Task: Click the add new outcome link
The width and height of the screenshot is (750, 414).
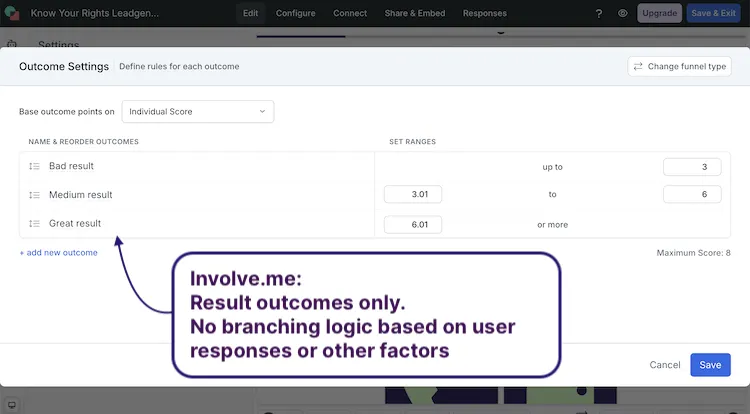Action: pos(58,252)
